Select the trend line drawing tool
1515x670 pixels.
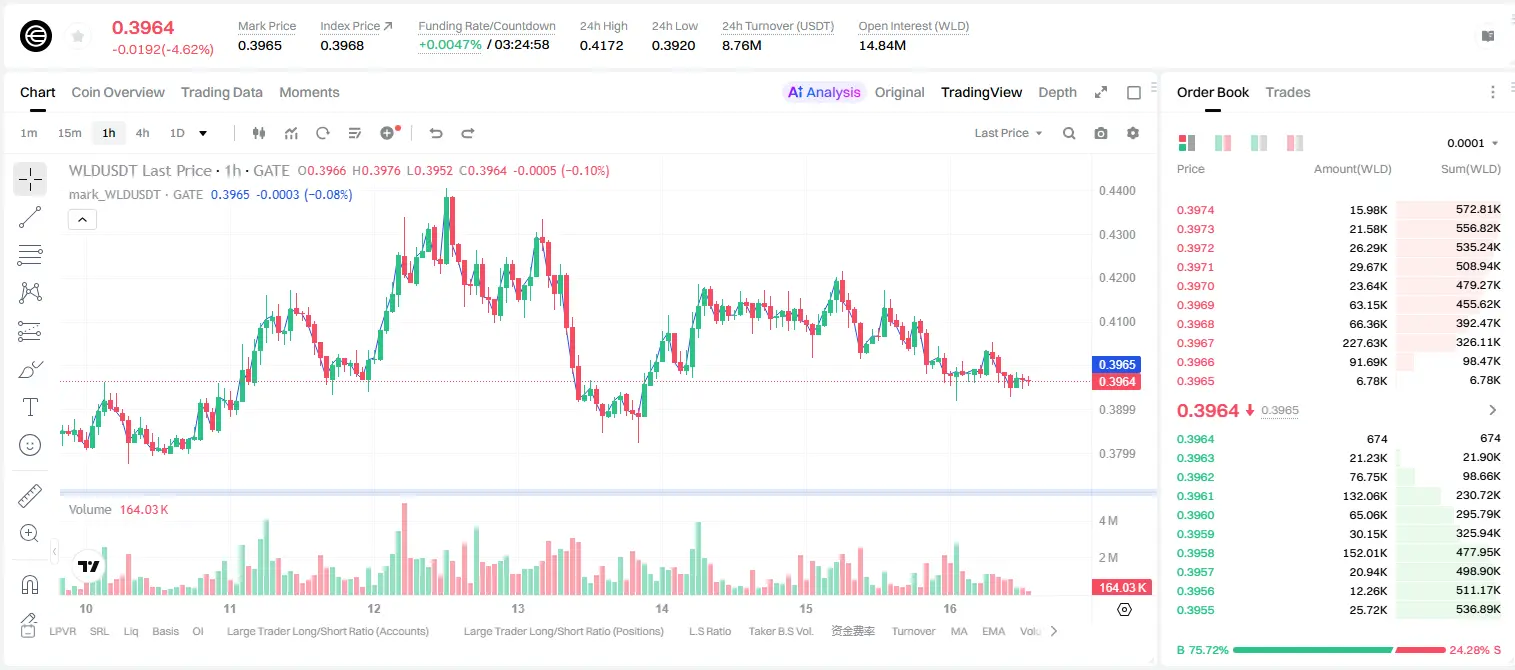point(30,217)
